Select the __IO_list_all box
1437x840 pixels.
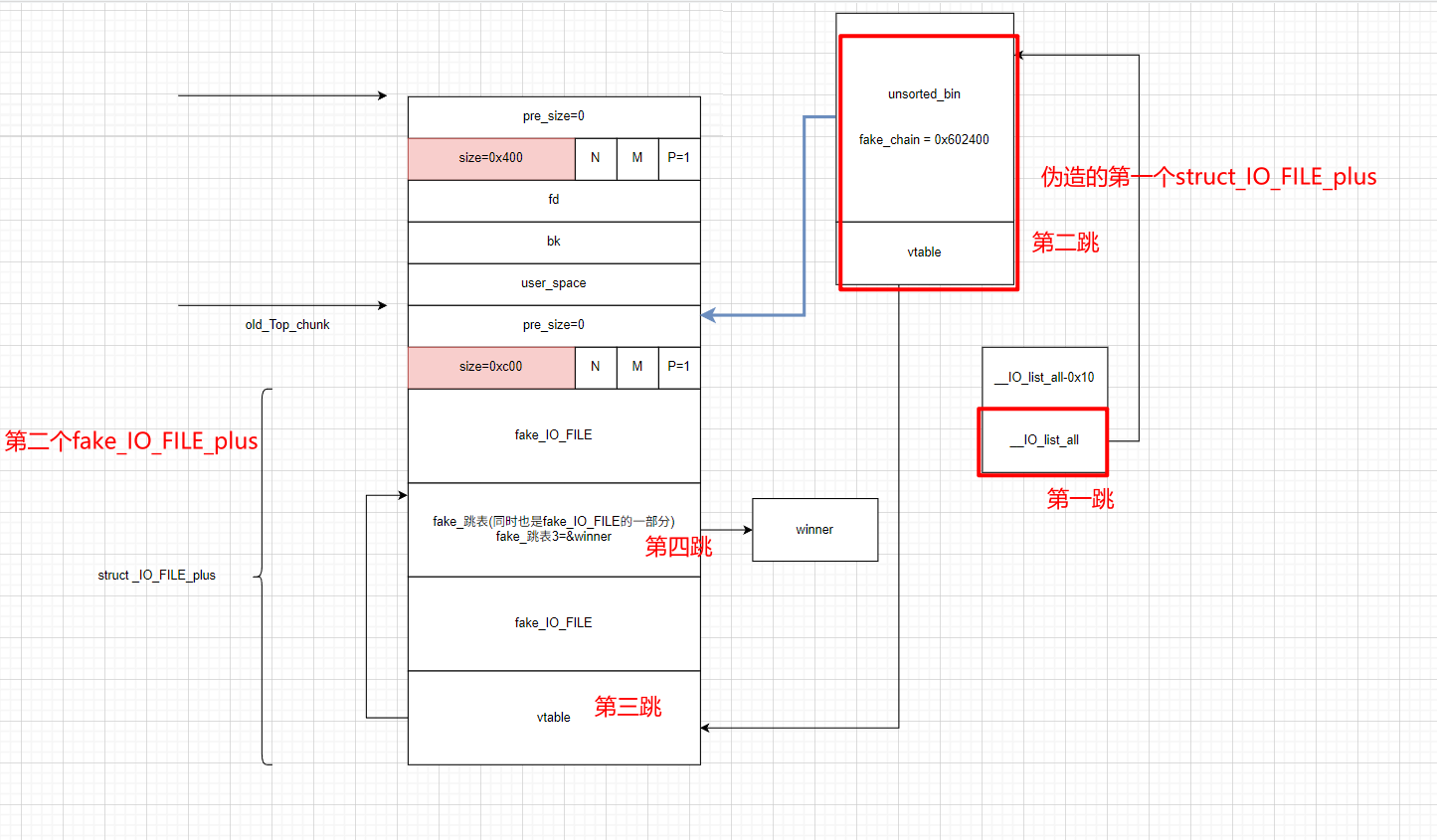coord(1043,440)
